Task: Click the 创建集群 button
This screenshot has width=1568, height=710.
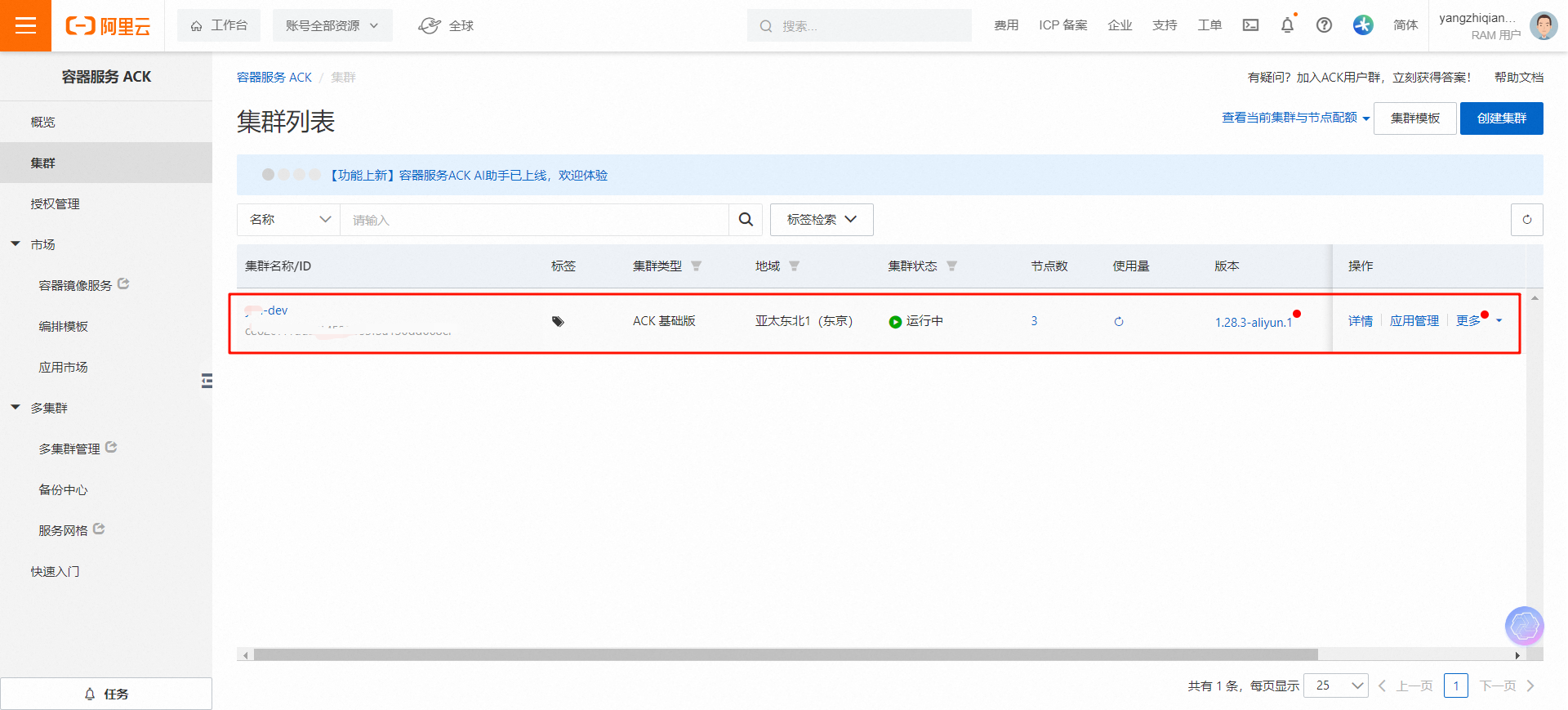Action: [1501, 118]
